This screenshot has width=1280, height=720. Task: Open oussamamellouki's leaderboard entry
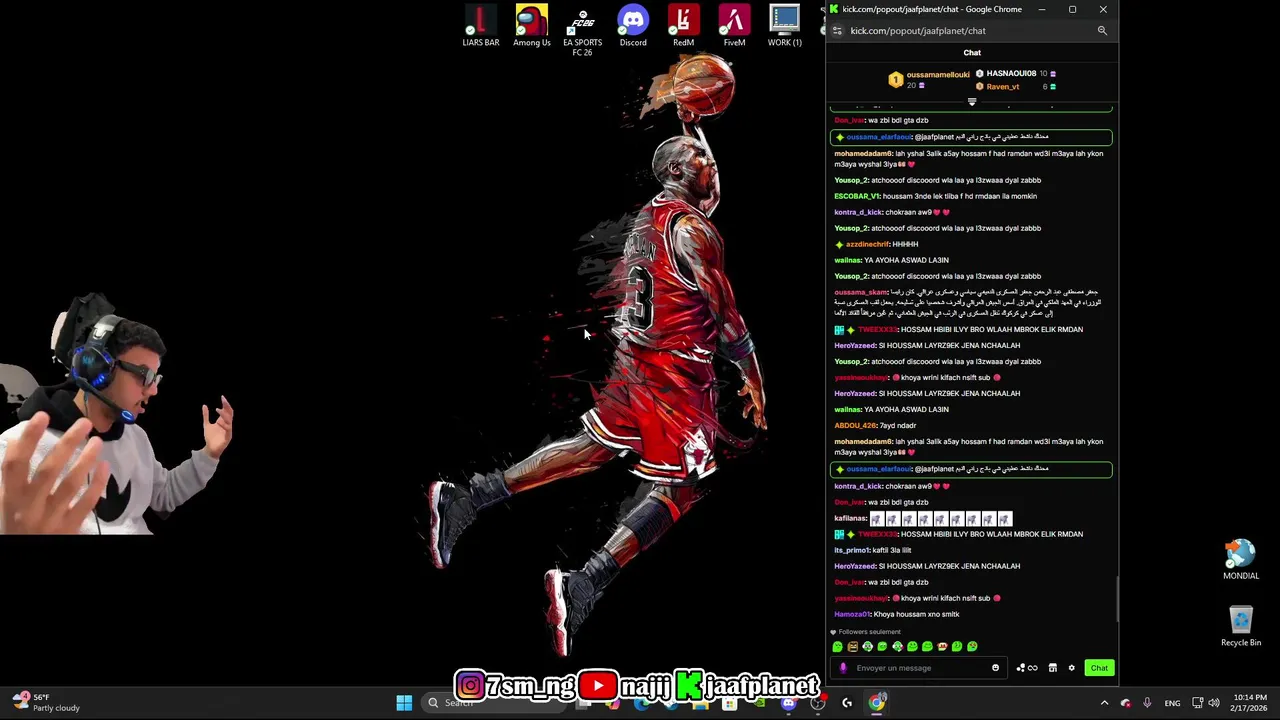tap(930, 79)
